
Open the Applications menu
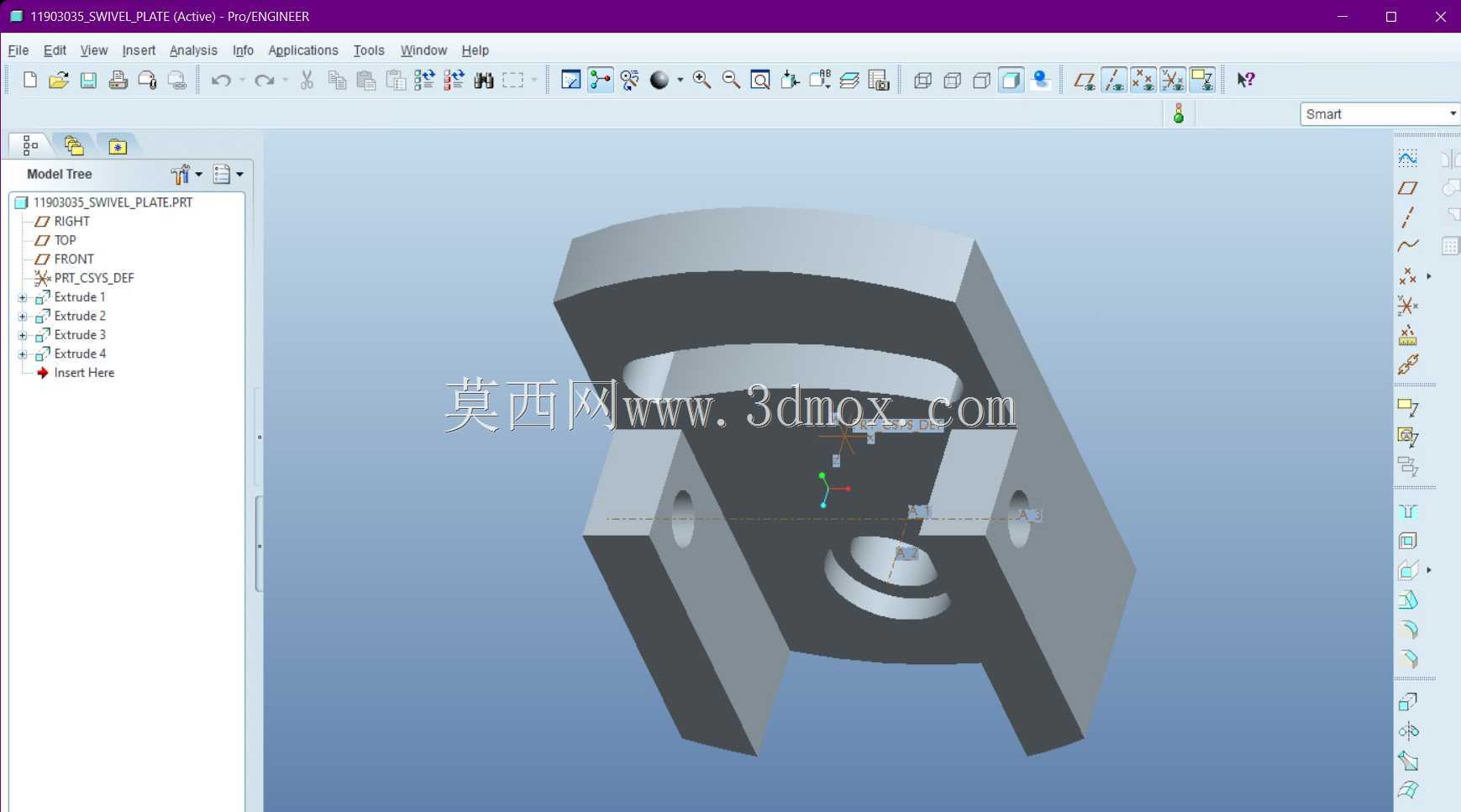click(303, 50)
